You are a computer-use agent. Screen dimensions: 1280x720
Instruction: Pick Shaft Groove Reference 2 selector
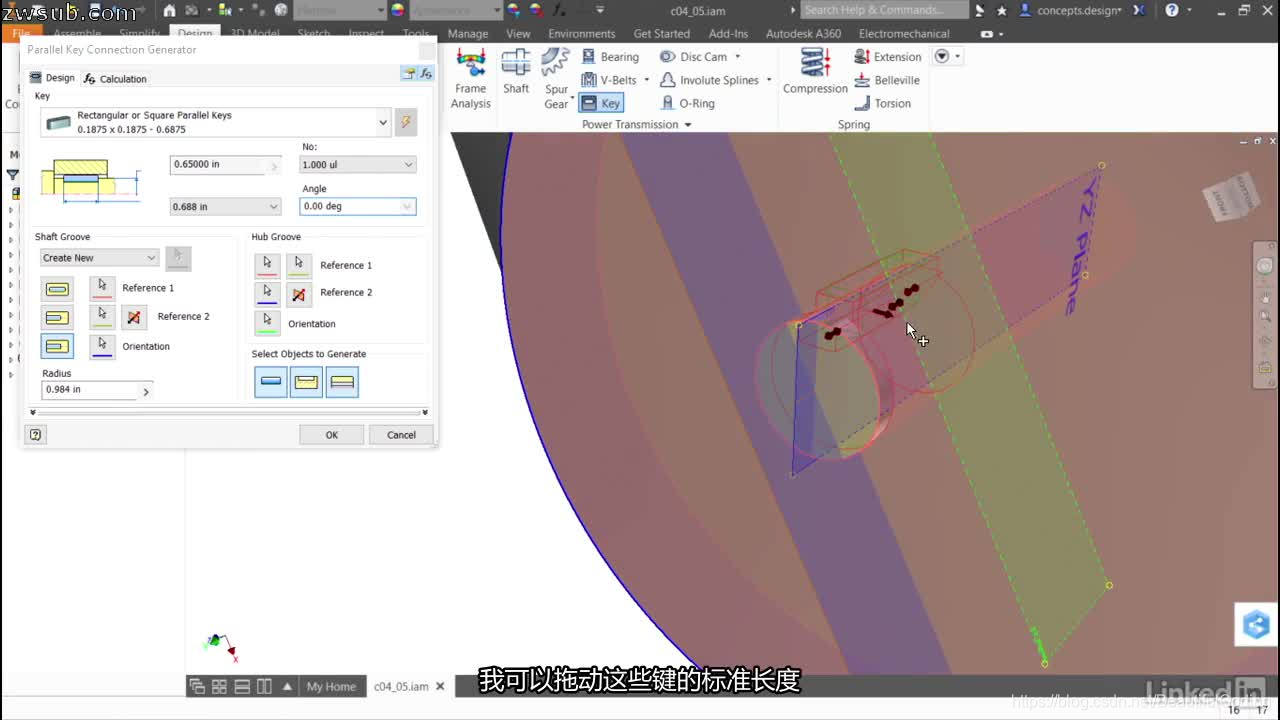[x=102, y=317]
